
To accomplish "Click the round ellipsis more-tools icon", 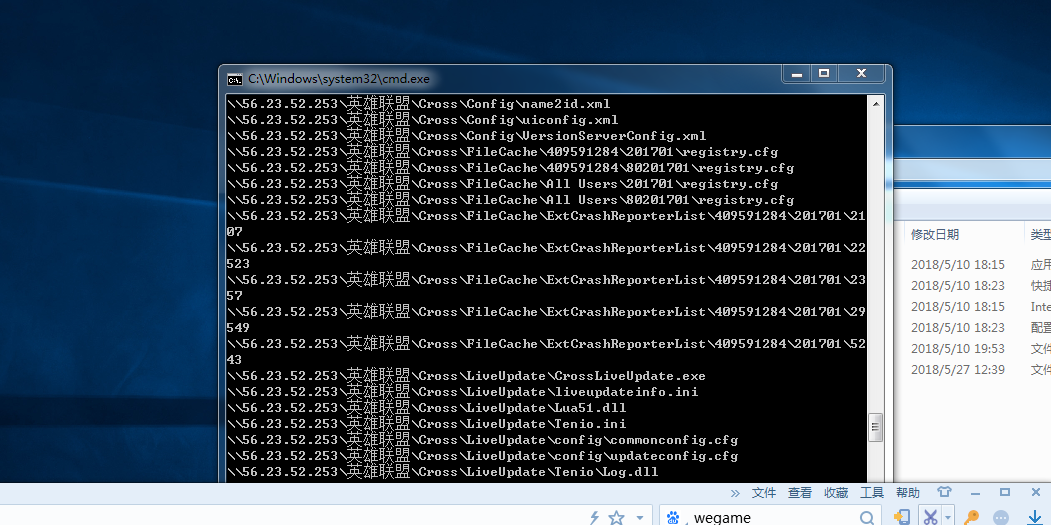I will click(x=1001, y=518).
